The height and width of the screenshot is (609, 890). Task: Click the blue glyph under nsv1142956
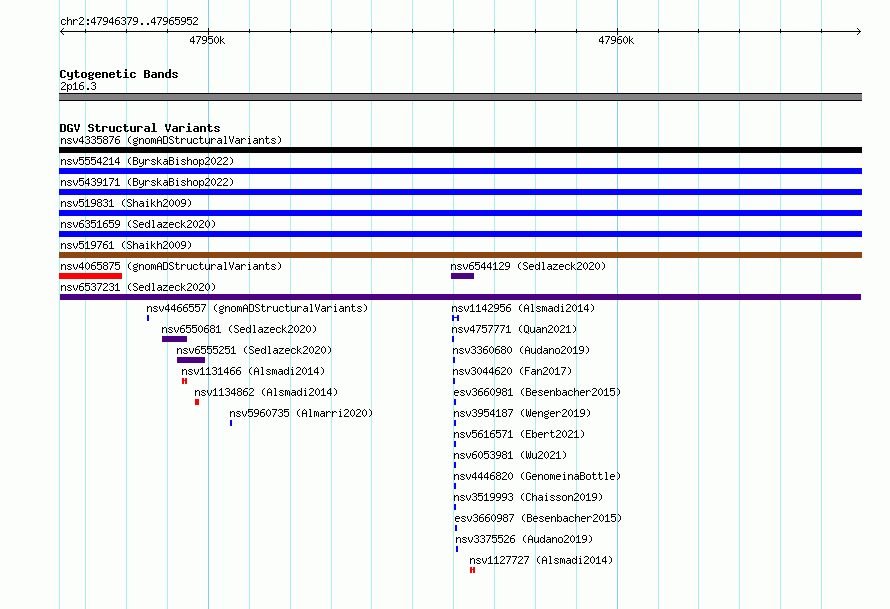[455, 318]
